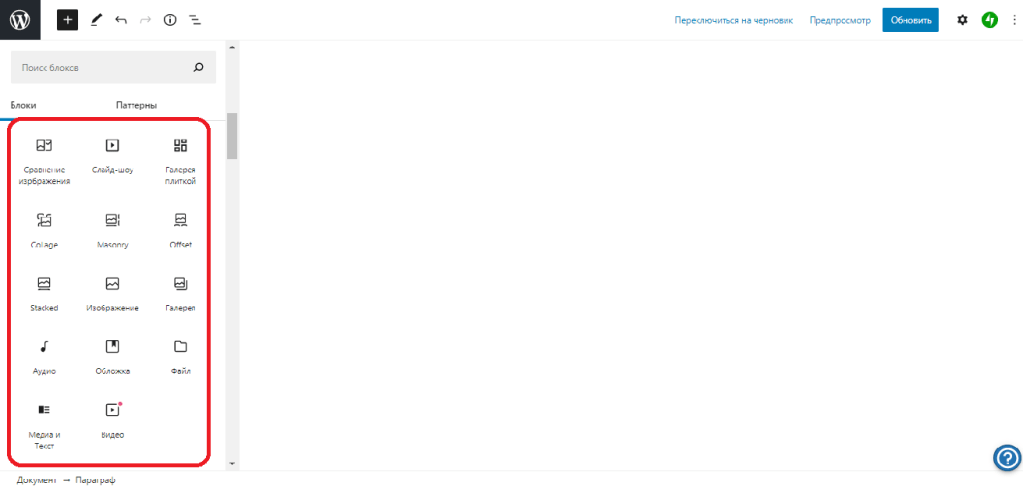Viewport: 1023px width, 486px height.
Task: Click the WordPress logo icon
Action: tap(20, 19)
